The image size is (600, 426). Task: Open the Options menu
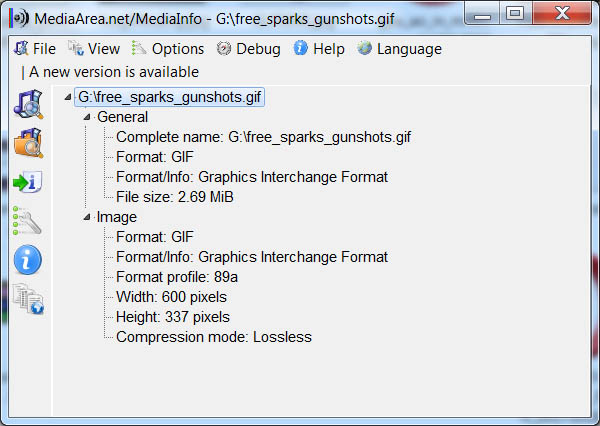coord(168,49)
